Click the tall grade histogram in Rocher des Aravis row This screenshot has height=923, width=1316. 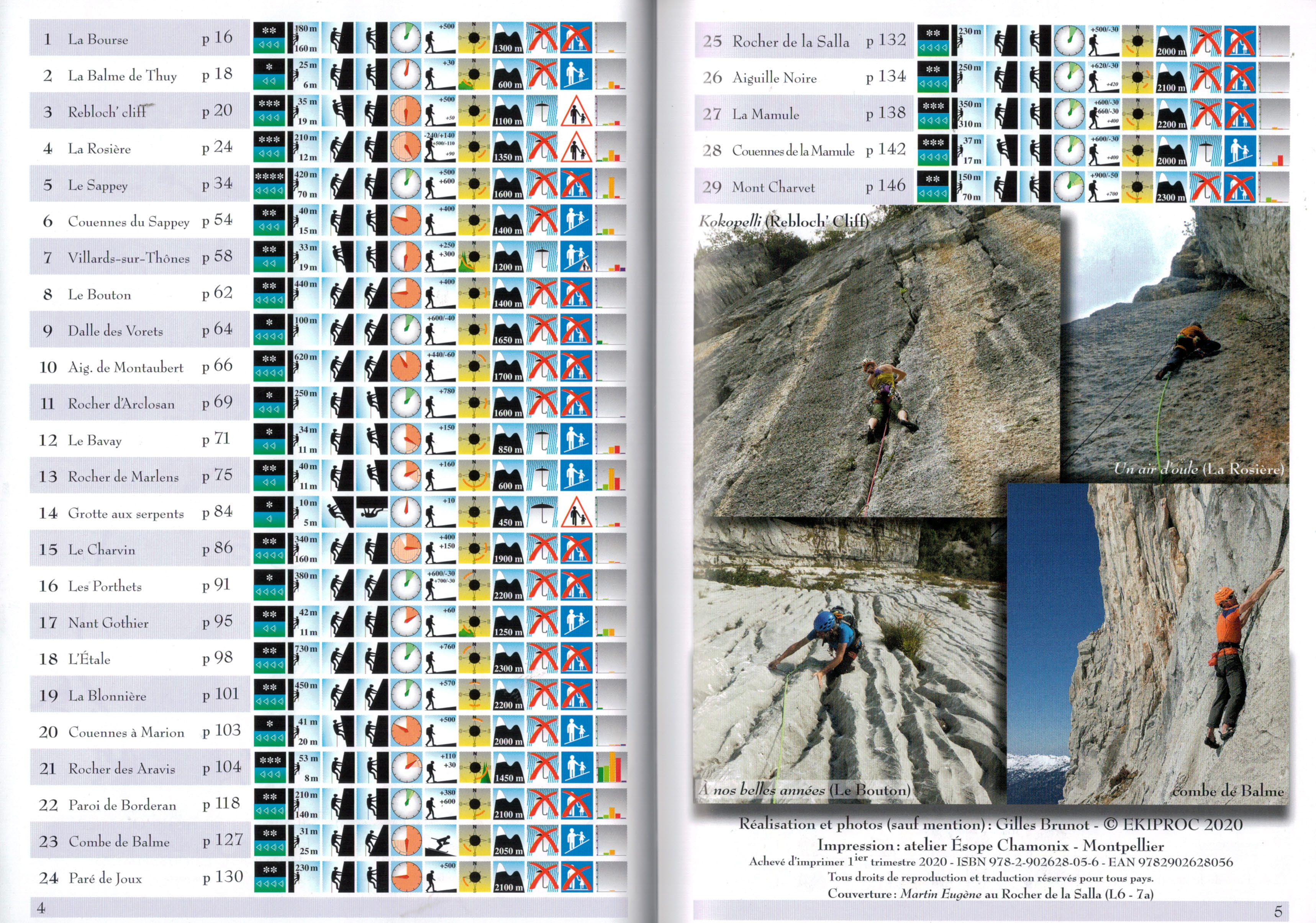click(610, 768)
